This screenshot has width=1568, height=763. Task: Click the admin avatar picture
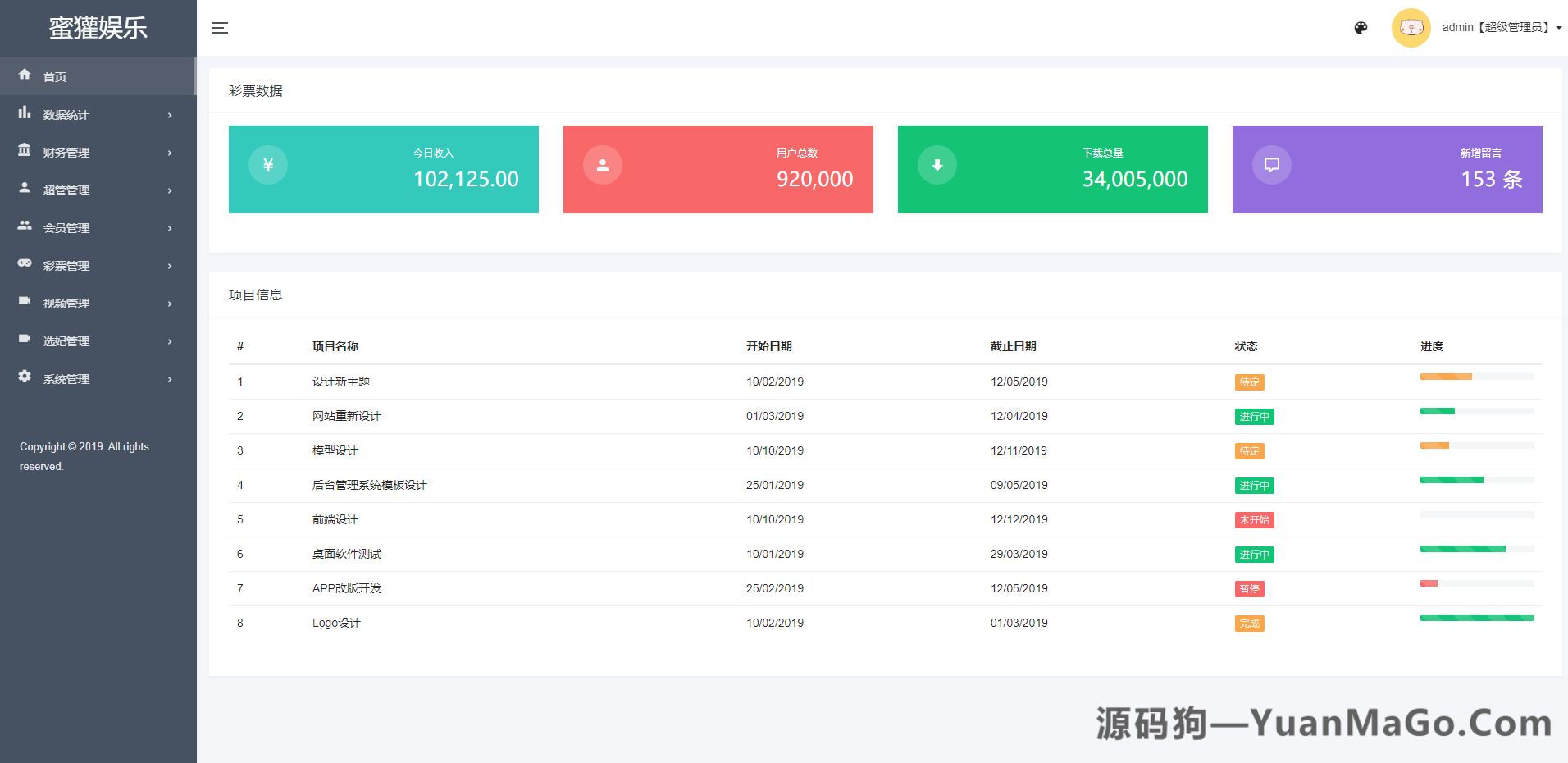[x=1411, y=28]
